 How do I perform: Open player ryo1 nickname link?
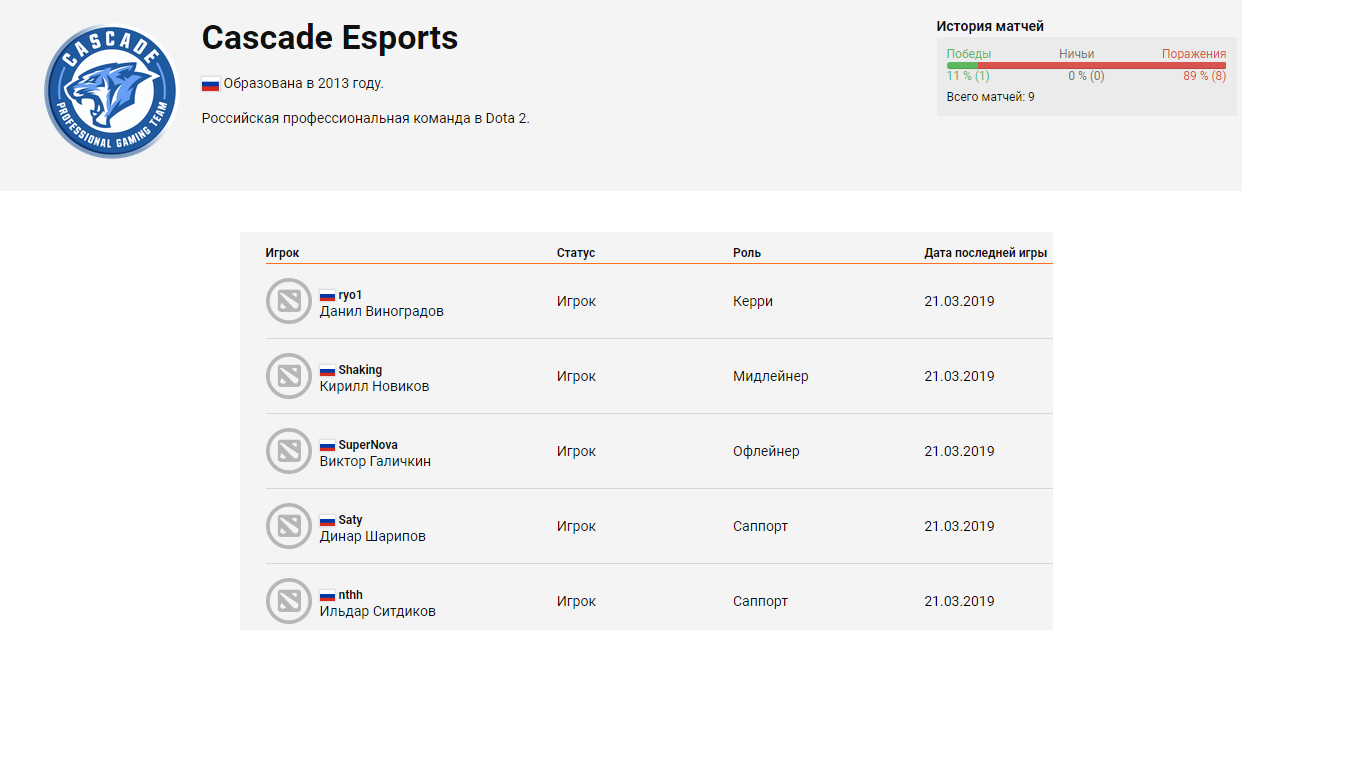tap(350, 295)
